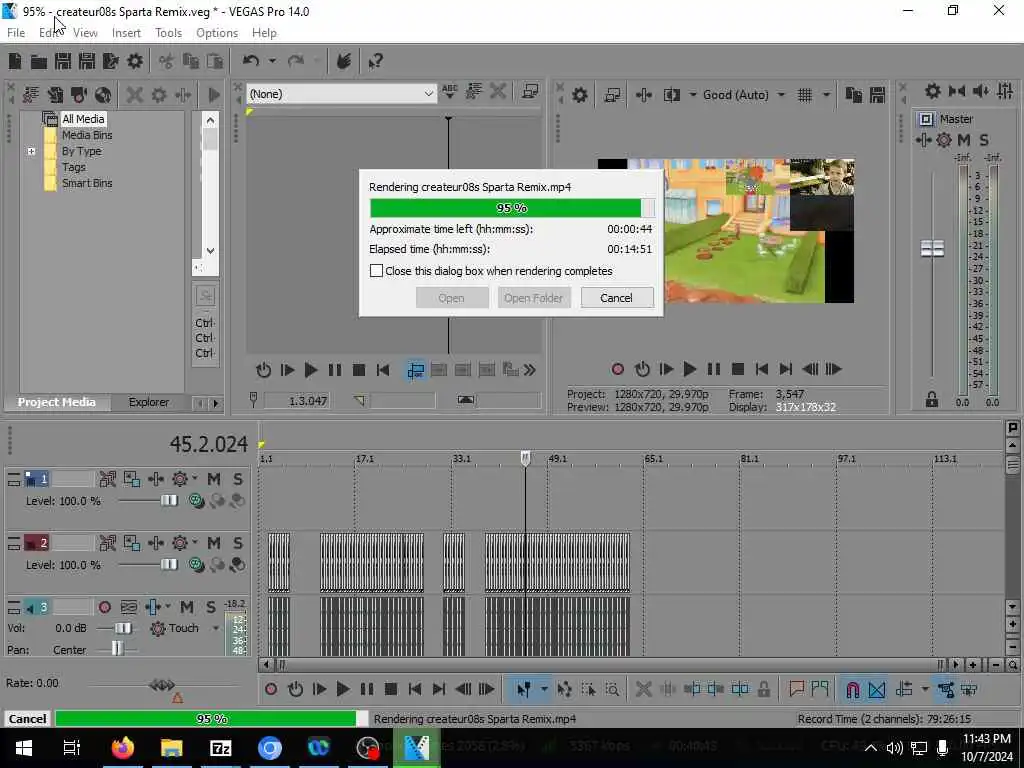The height and width of the screenshot is (768, 1024).
Task: Select All Media in the tree
Action: pyautogui.click(x=83, y=119)
